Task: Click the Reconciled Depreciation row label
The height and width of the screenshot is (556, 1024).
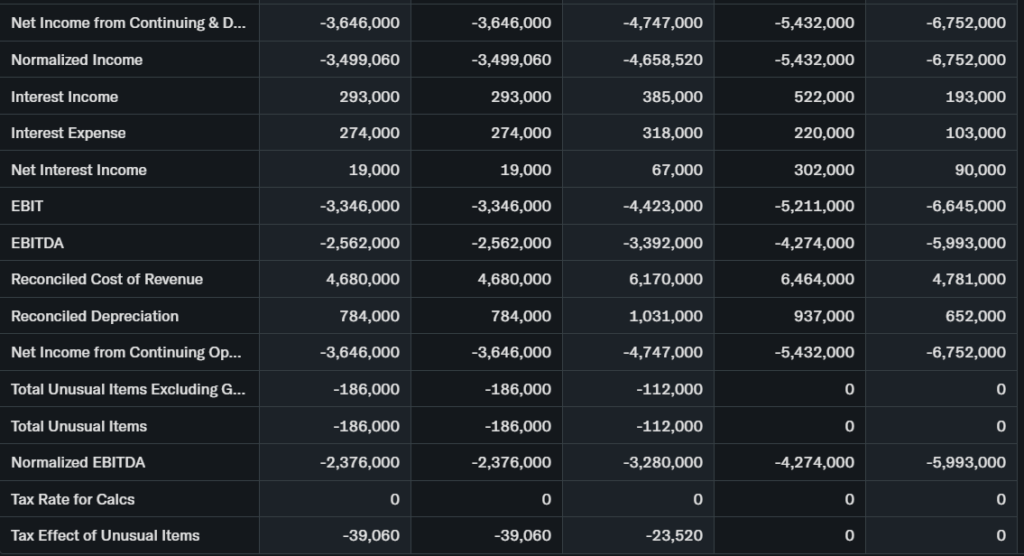Action: click(95, 316)
